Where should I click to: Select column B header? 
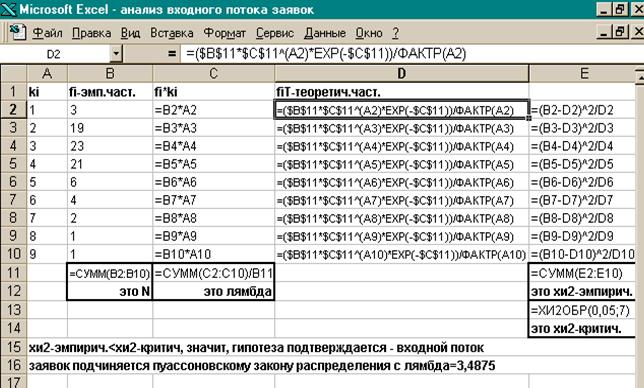click(110, 74)
